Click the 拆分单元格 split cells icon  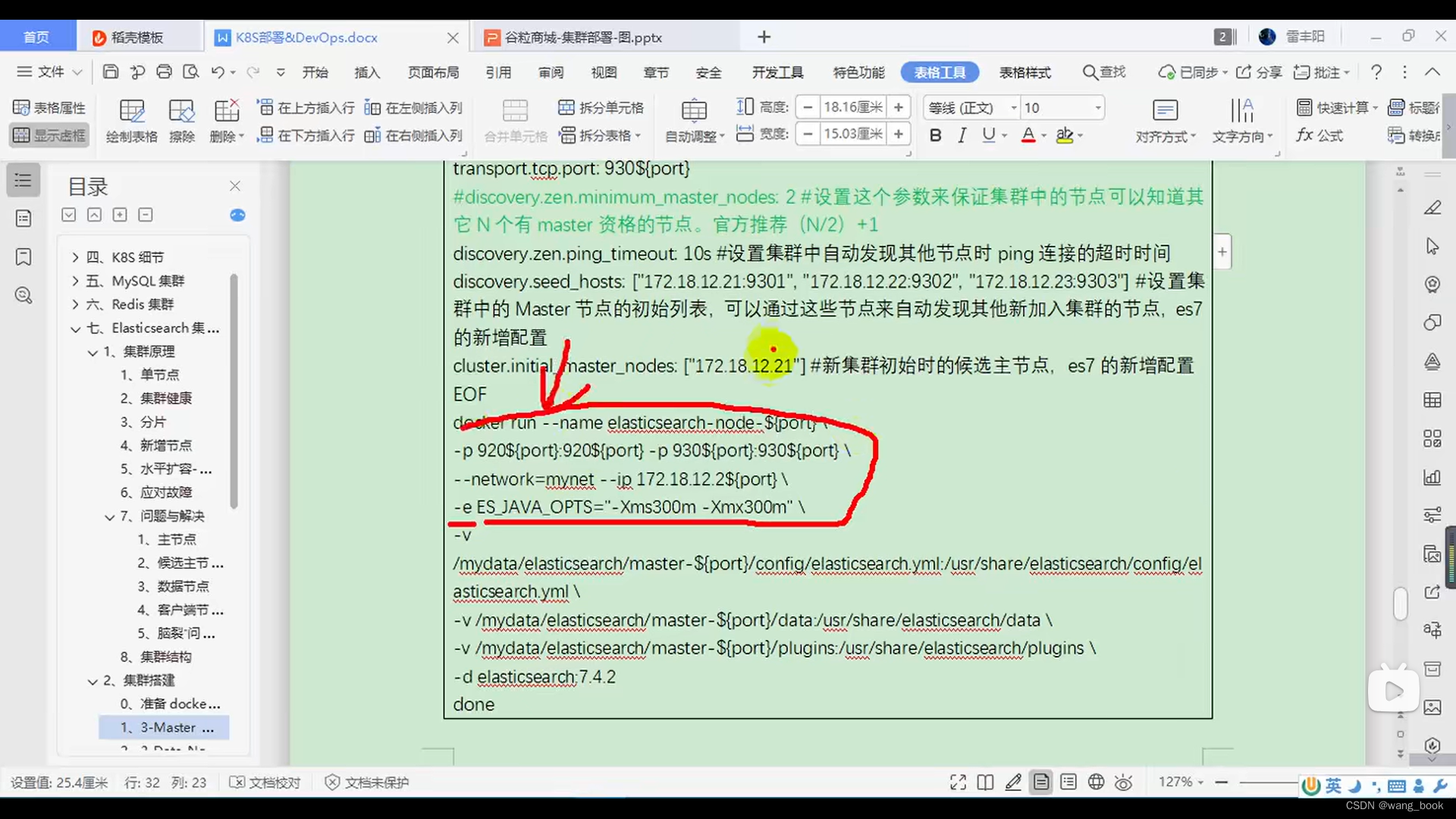click(601, 107)
